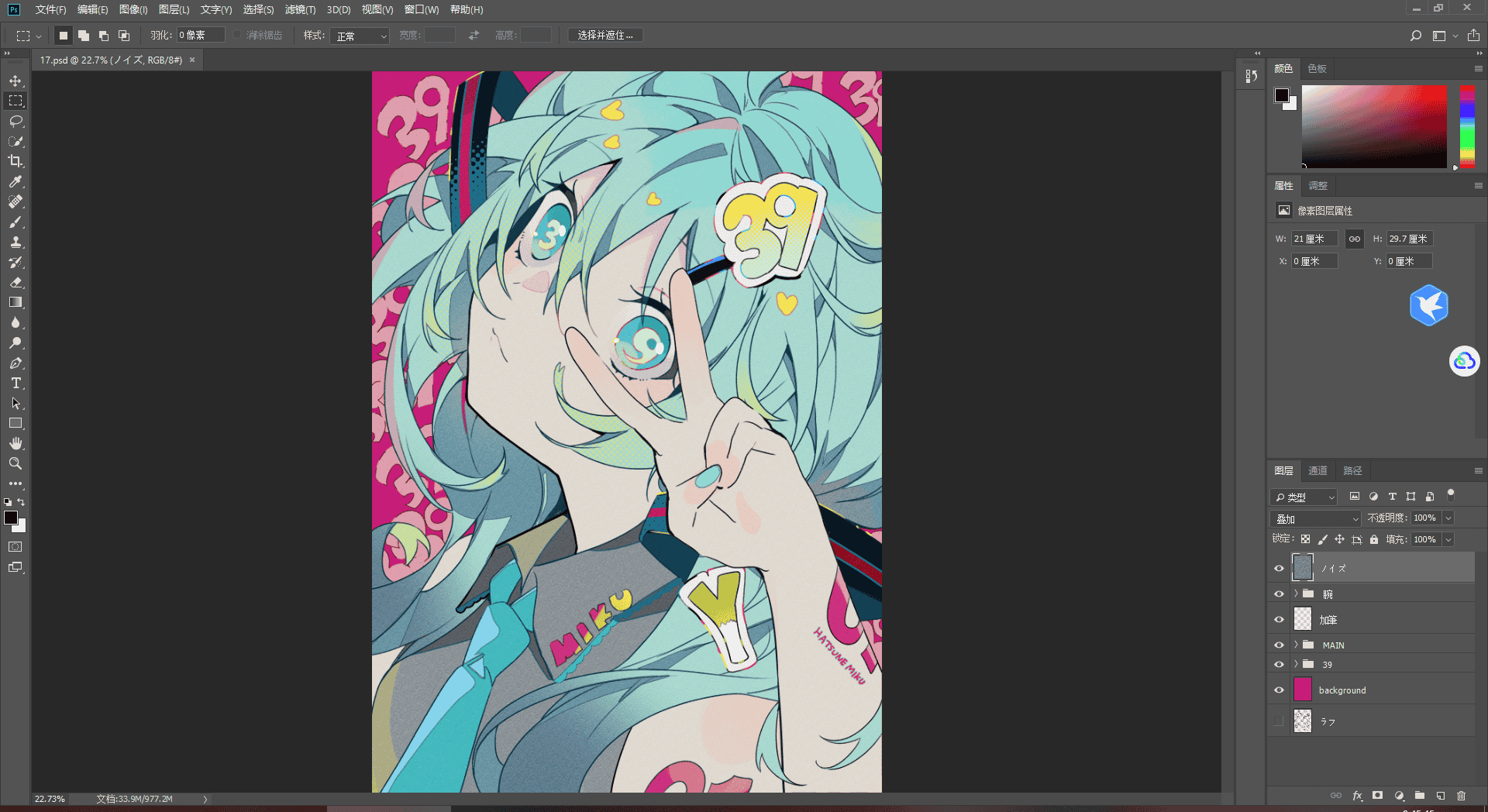Show the hidden ラフ layer
This screenshot has width=1488, height=812.
click(1279, 721)
